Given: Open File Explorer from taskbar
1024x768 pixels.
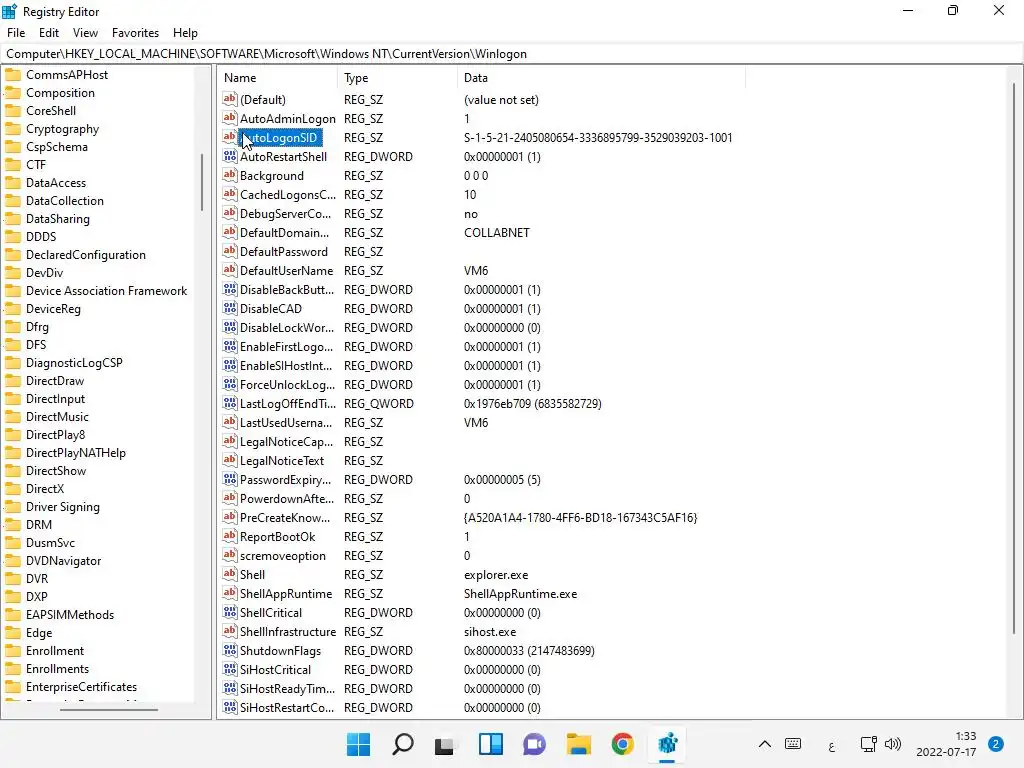Looking at the screenshot, I should pyautogui.click(x=579, y=744).
